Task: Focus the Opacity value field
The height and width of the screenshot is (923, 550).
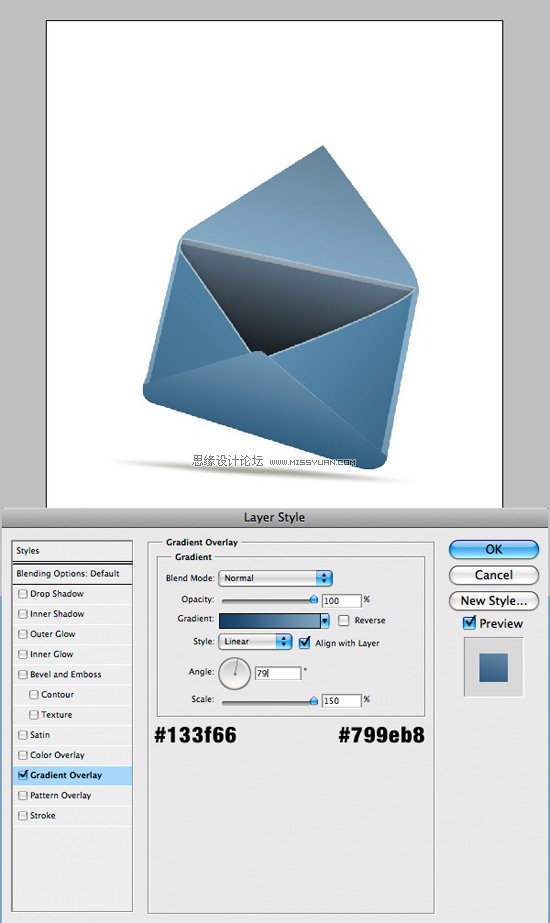Action: coord(342,600)
